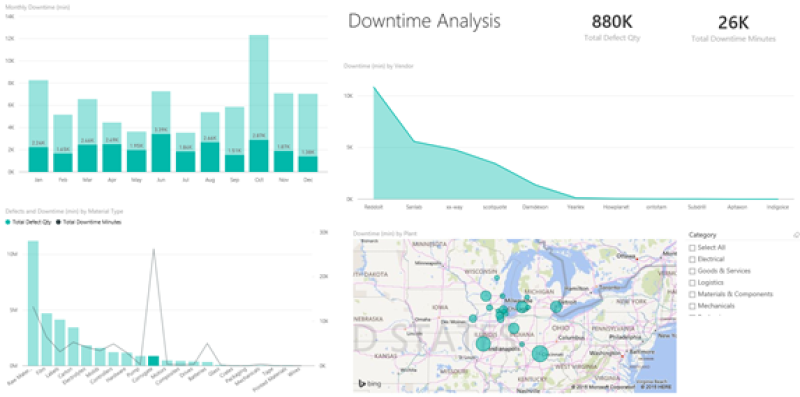Clear Category slicer selections with eraser icon
Screen dimensions: 800x397
point(796,235)
